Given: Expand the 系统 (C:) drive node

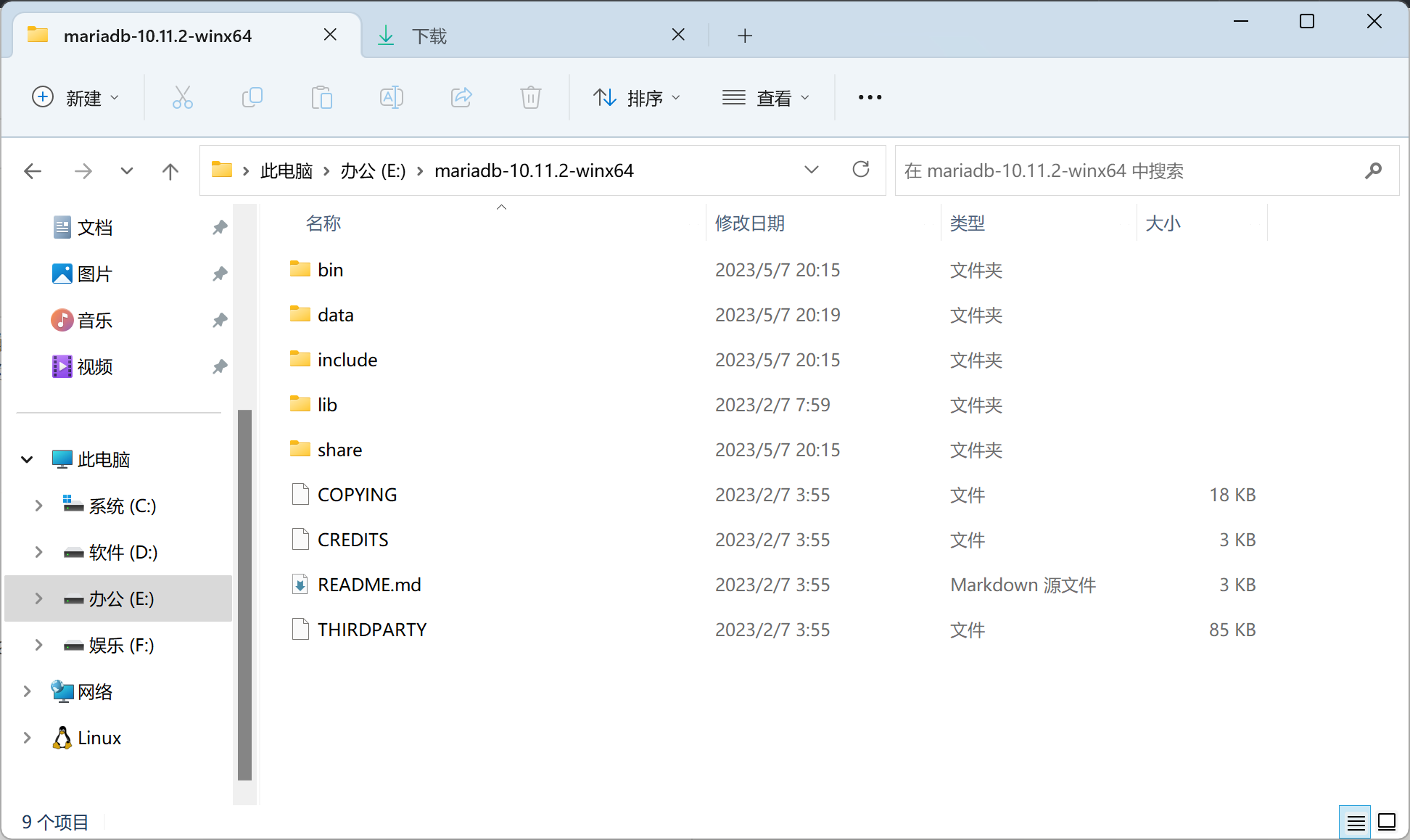Looking at the screenshot, I should (38, 506).
